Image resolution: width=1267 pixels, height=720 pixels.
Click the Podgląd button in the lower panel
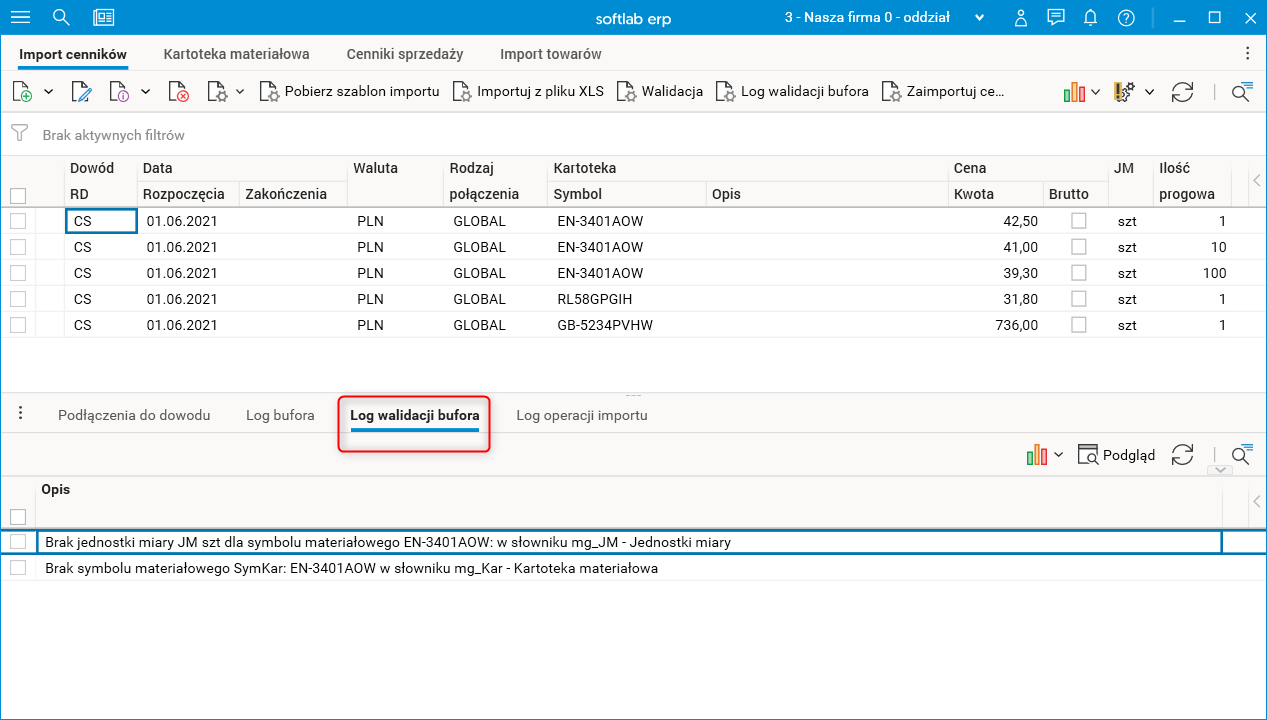[x=1116, y=455]
